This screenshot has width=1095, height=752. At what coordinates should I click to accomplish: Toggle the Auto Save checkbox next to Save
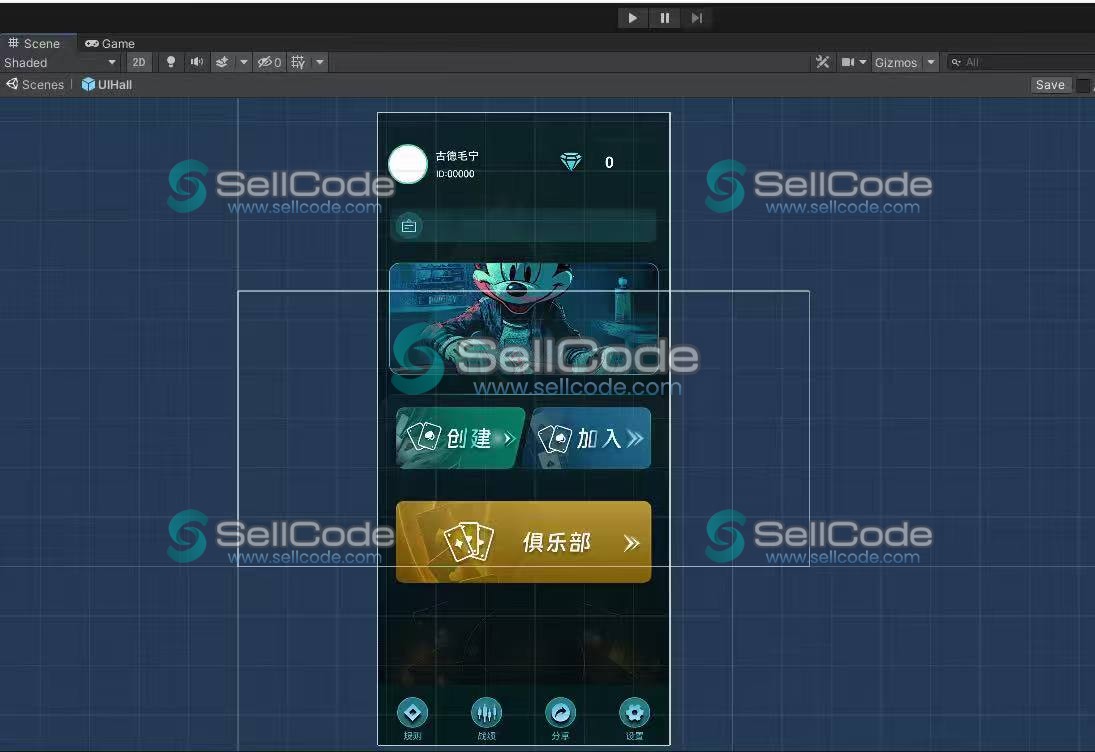tap(1083, 85)
